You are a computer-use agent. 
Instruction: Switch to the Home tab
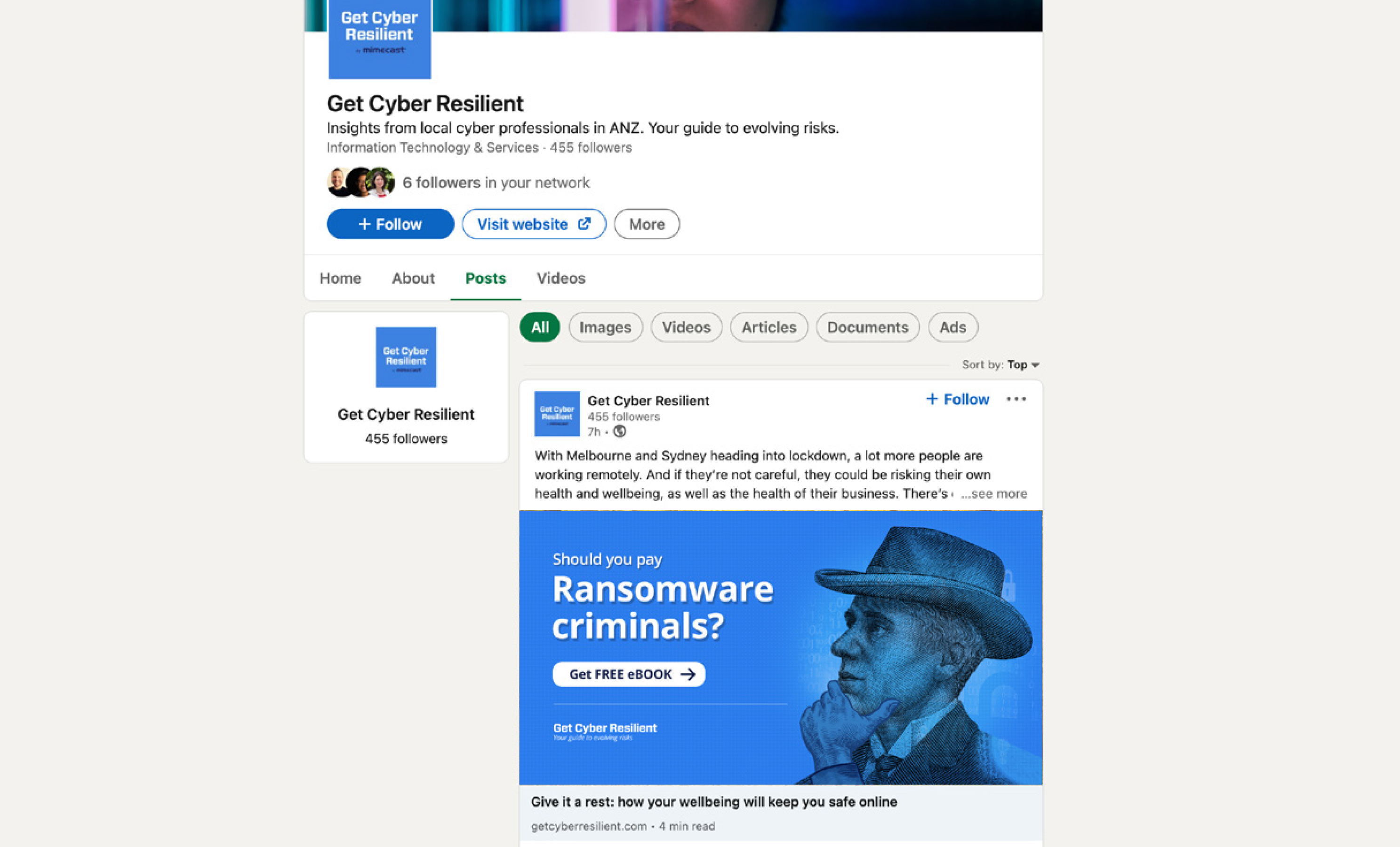coord(340,278)
